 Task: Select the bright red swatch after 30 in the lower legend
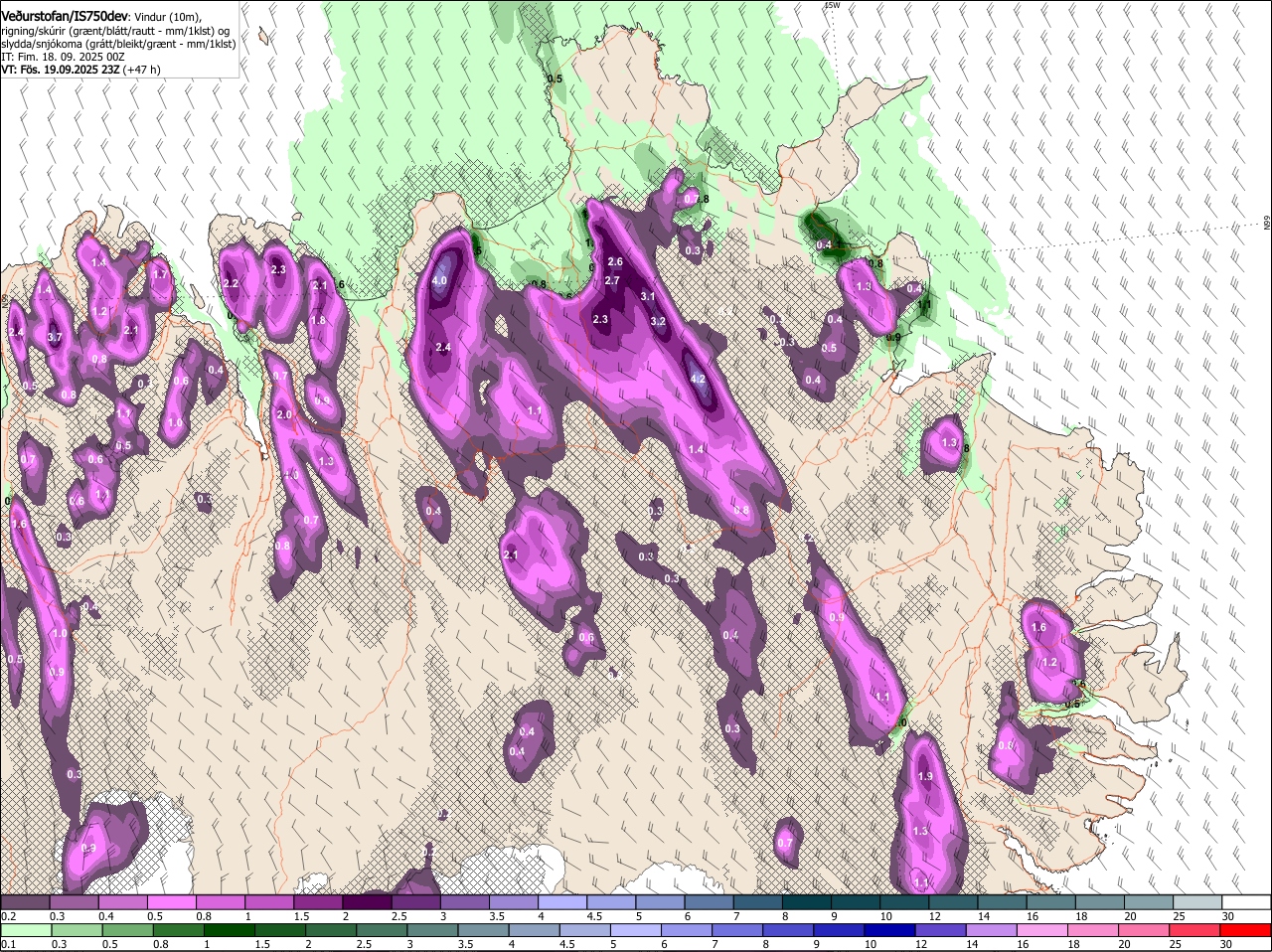(1246, 930)
